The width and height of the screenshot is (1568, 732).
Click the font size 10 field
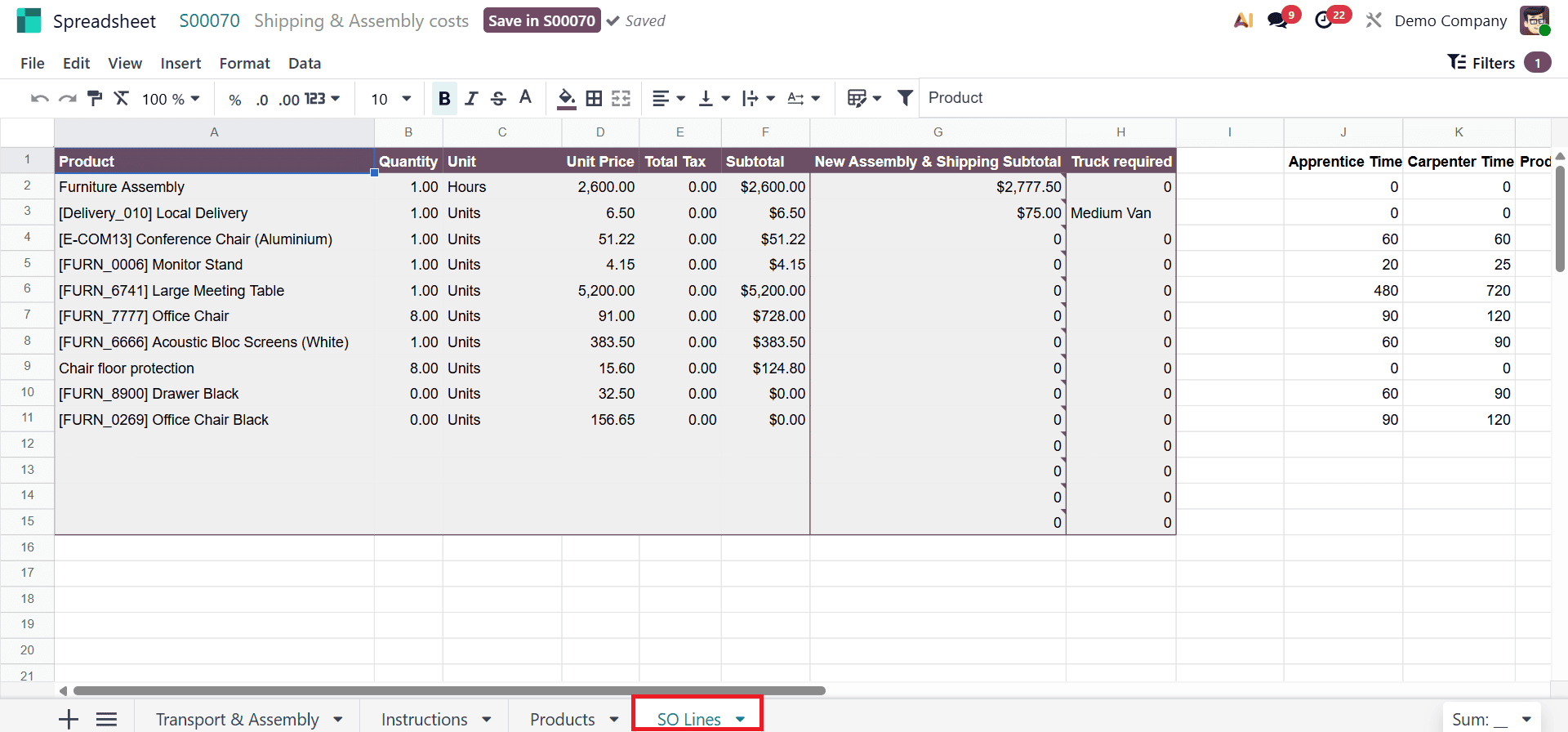tap(380, 99)
